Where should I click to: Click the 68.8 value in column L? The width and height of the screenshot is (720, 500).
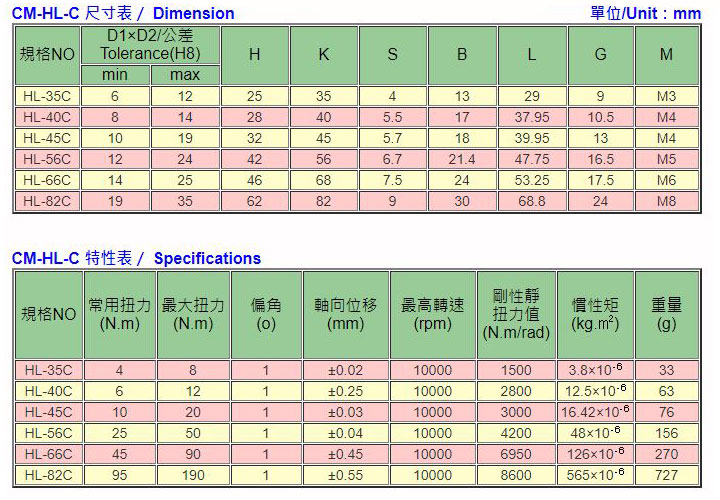(531, 201)
